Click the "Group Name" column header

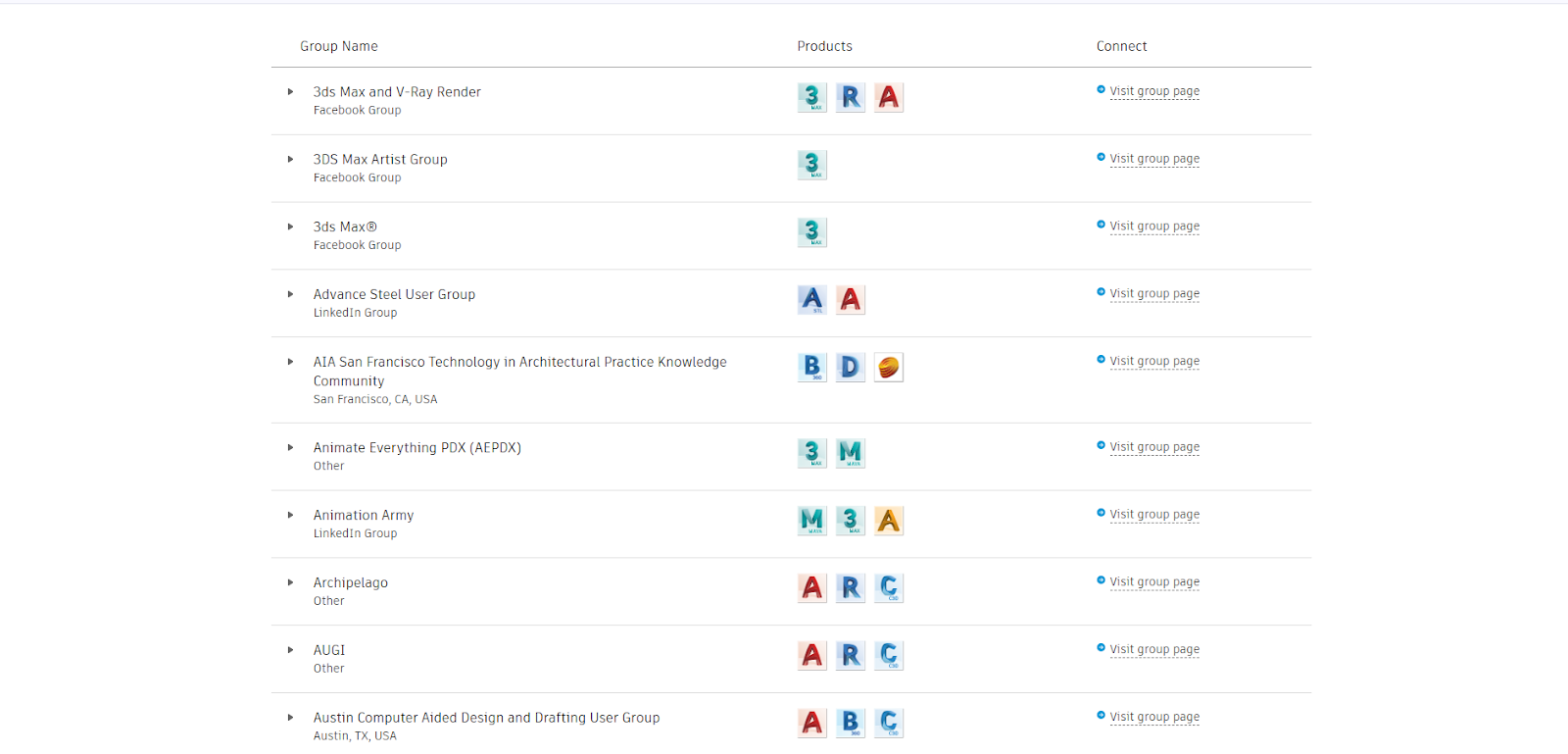point(339,46)
